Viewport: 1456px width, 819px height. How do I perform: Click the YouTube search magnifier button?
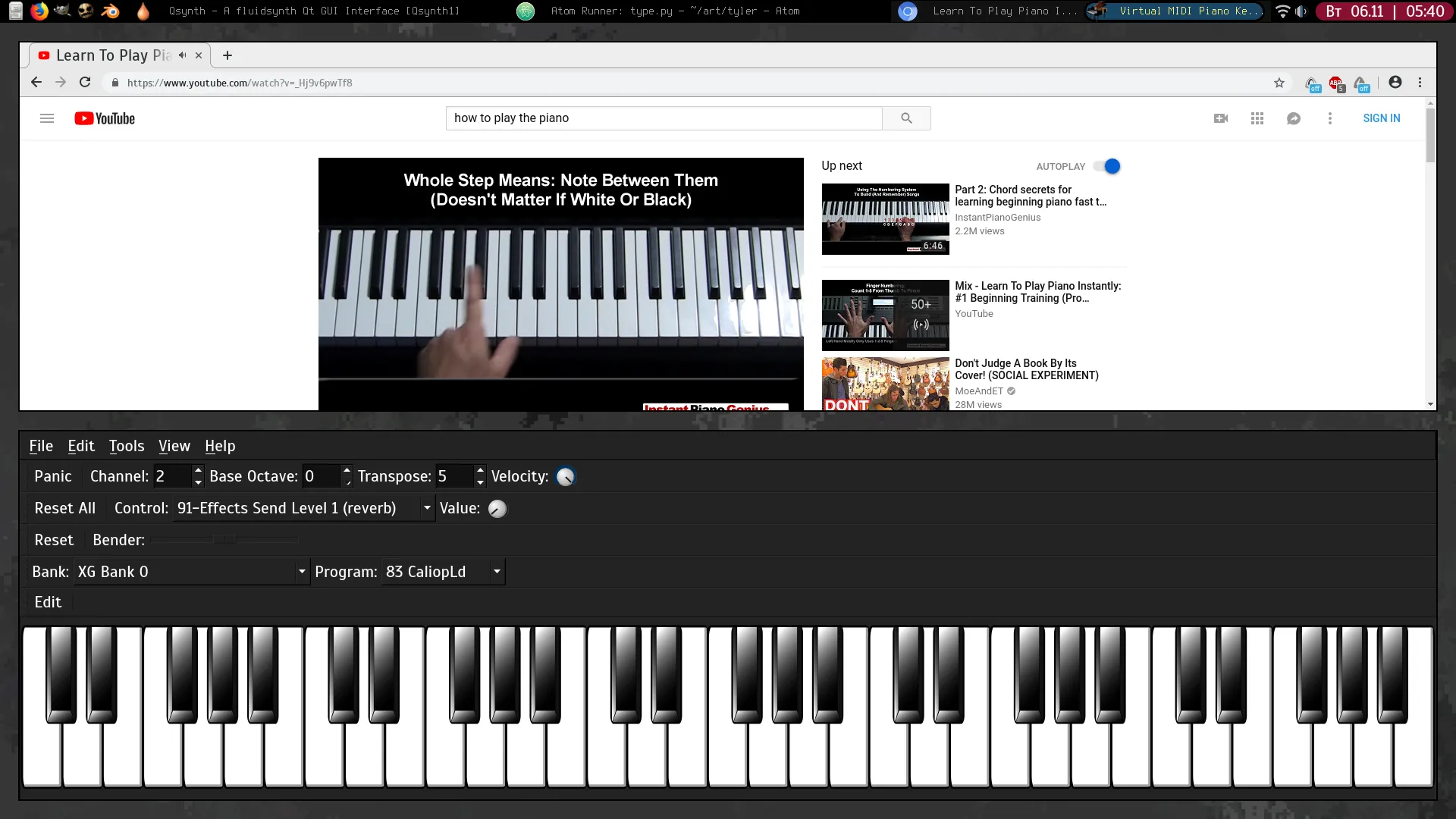click(x=906, y=118)
